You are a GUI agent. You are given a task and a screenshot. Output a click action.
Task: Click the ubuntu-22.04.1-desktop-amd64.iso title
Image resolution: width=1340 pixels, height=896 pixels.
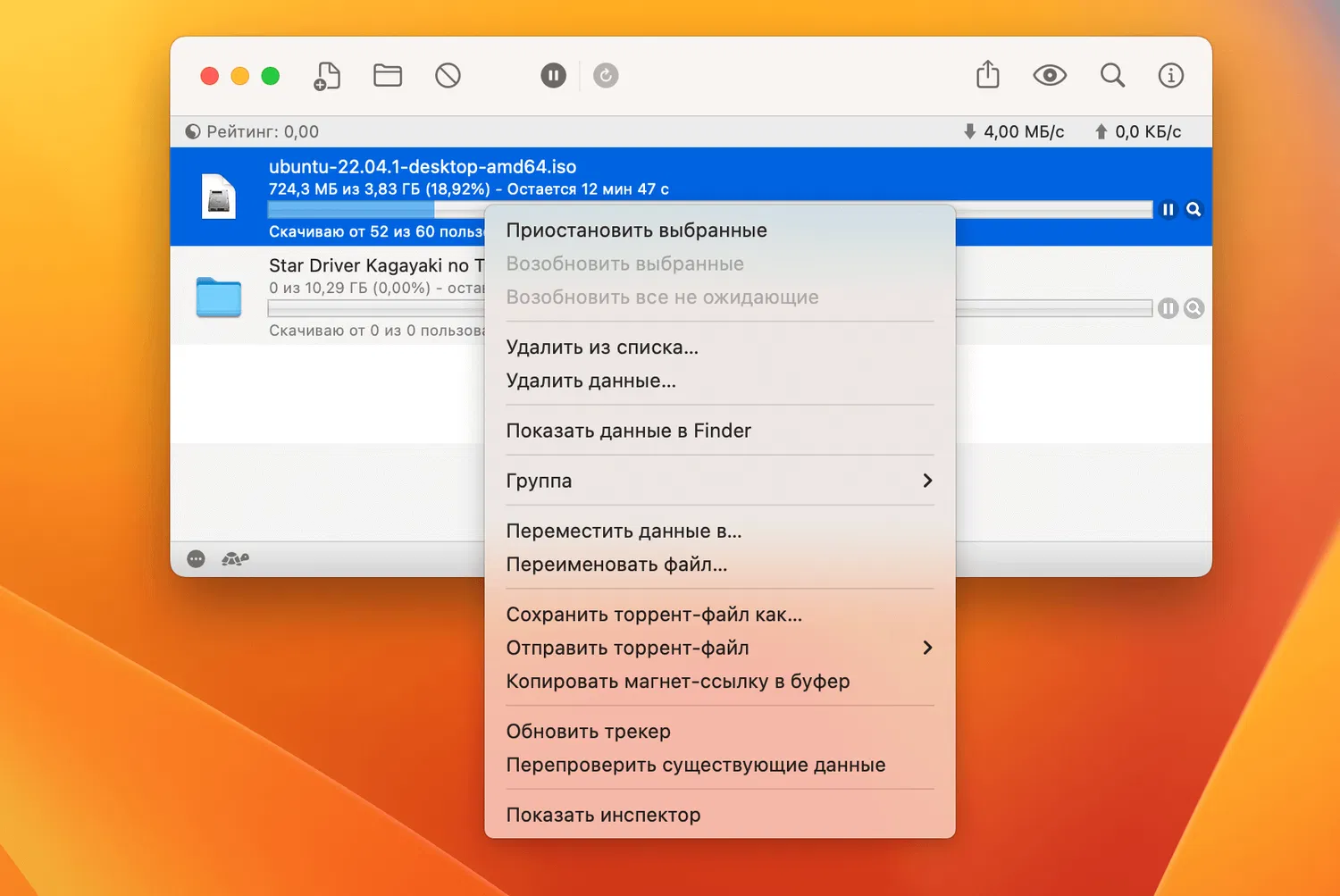tap(423, 167)
